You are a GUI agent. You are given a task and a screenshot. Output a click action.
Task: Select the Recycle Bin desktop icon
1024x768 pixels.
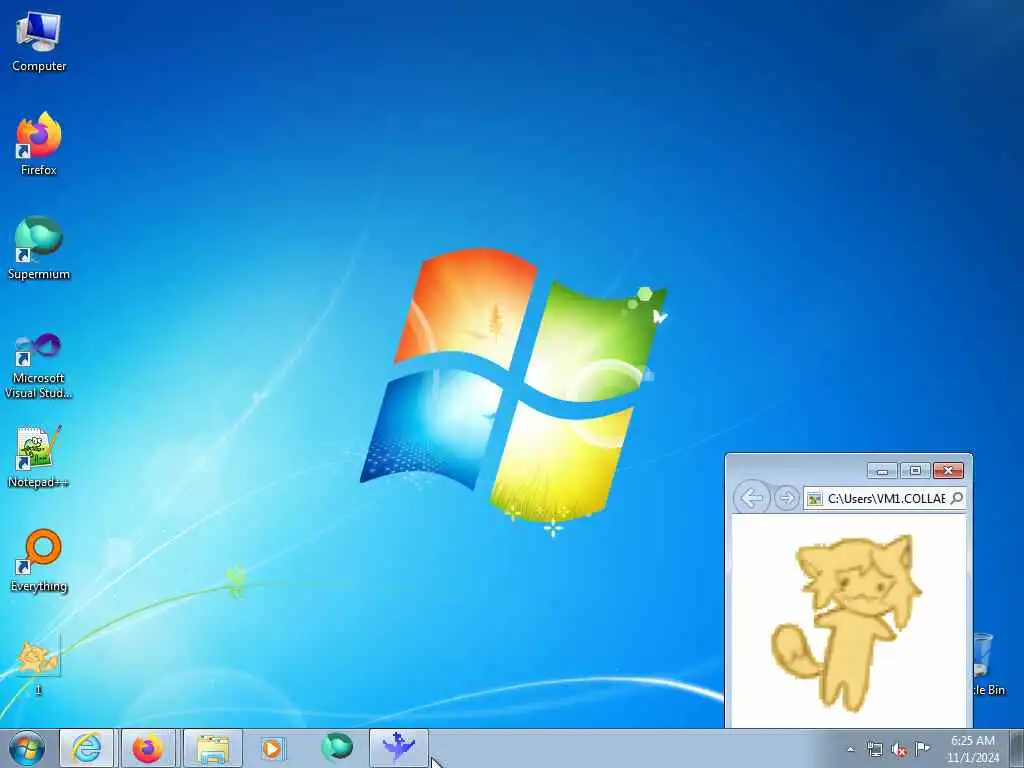989,664
